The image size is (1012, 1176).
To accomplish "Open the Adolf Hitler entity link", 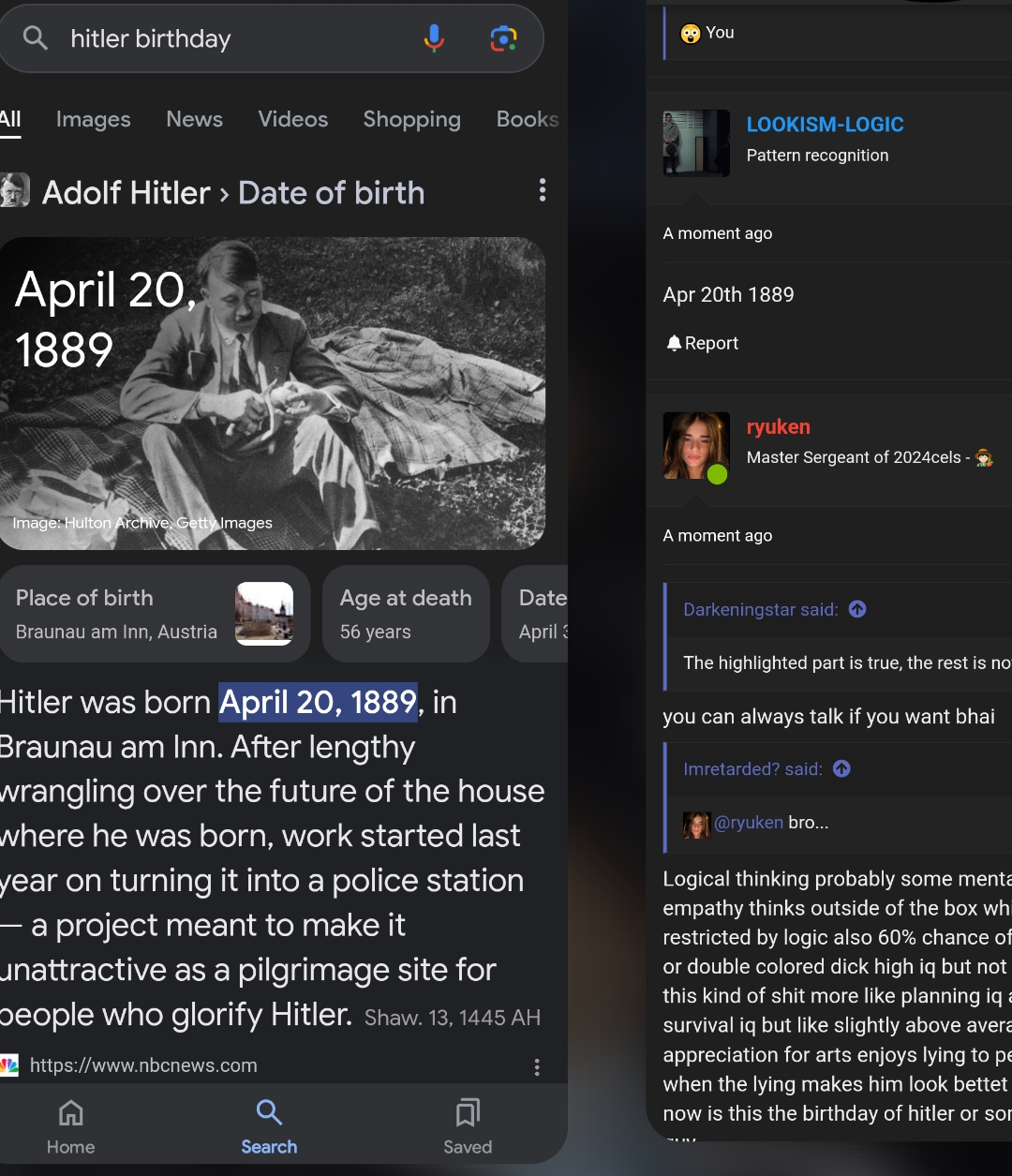I will click(126, 192).
